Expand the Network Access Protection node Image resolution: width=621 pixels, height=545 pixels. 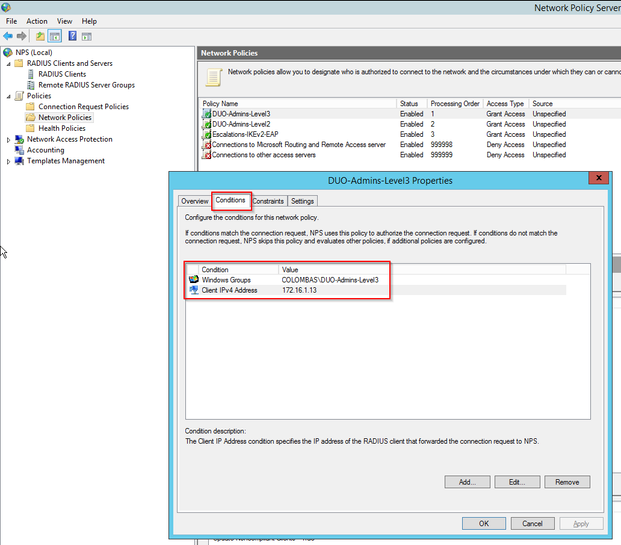click(8, 139)
